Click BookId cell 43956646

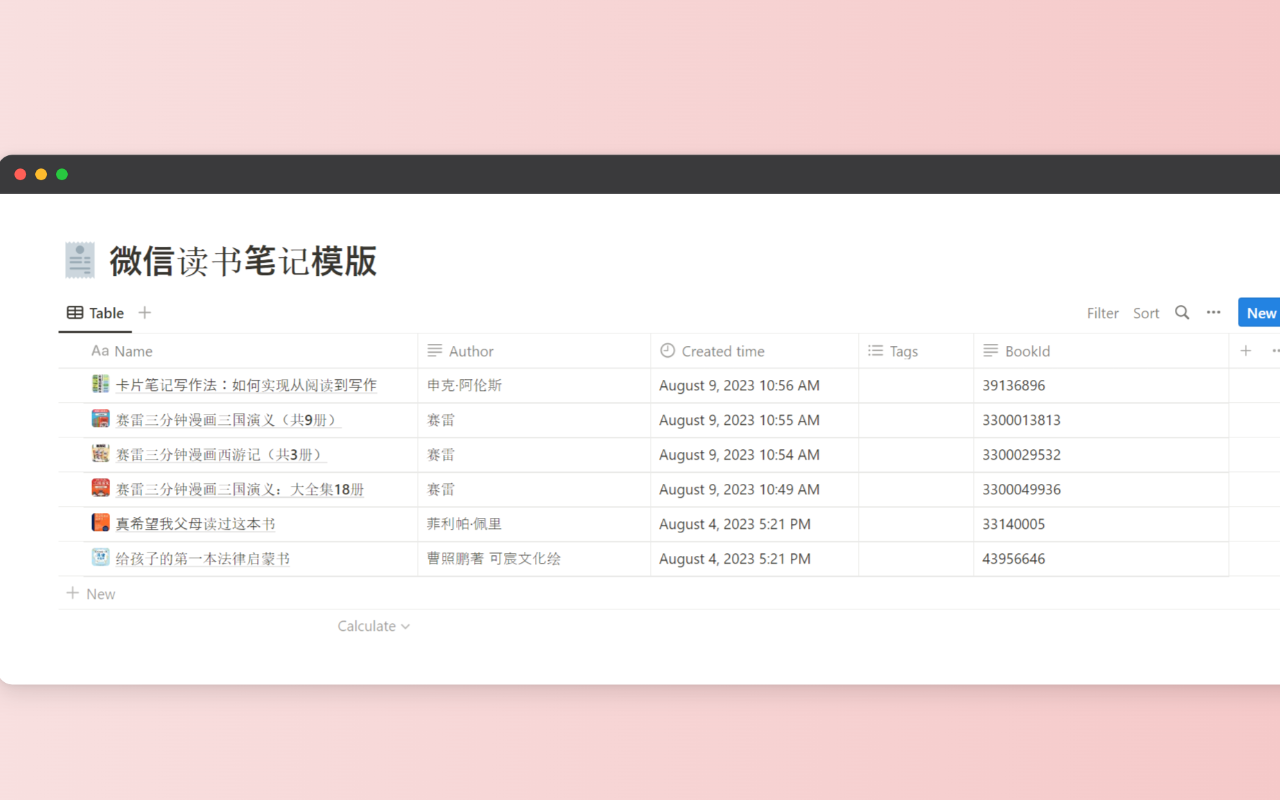click(1101, 558)
